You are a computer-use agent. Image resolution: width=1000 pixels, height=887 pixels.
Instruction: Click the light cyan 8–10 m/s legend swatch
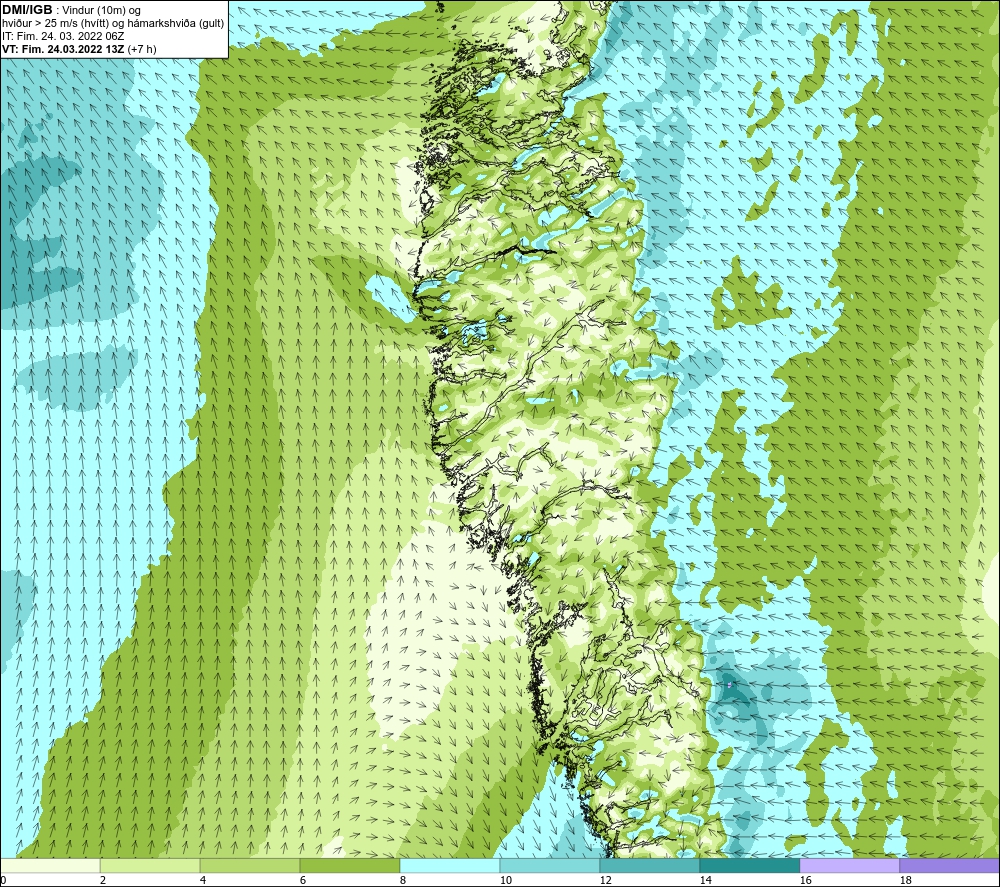450,865
